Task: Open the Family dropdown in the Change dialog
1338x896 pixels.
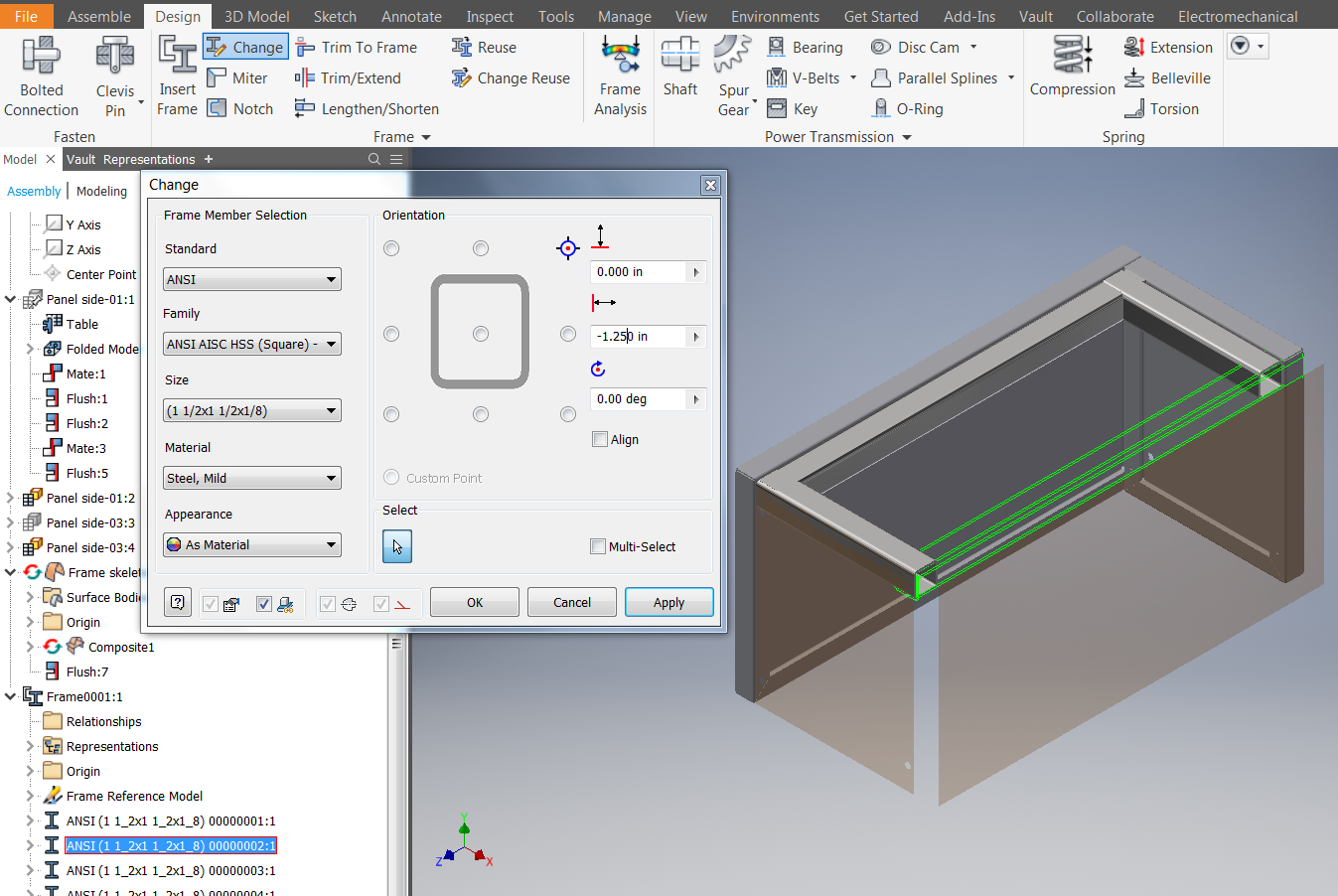Action: pos(251,344)
